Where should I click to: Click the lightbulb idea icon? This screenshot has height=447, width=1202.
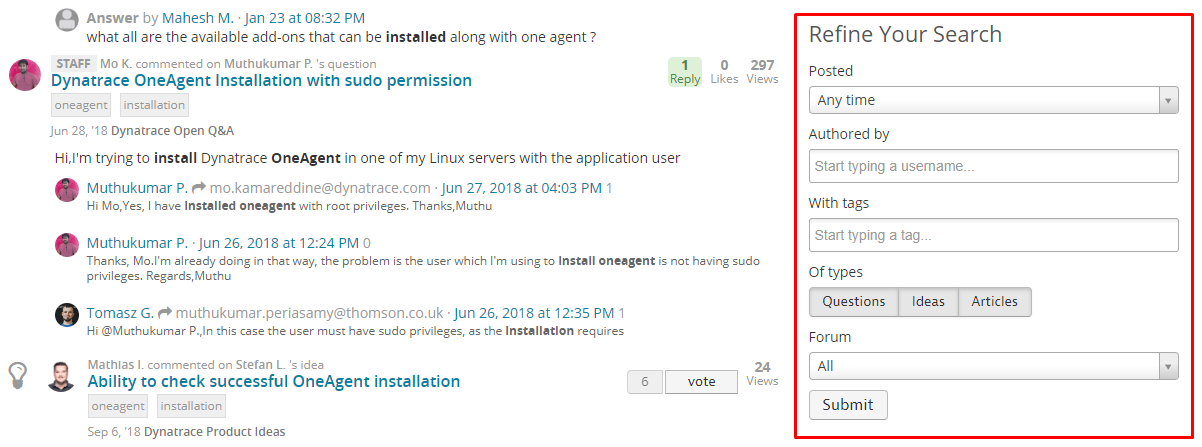18,375
